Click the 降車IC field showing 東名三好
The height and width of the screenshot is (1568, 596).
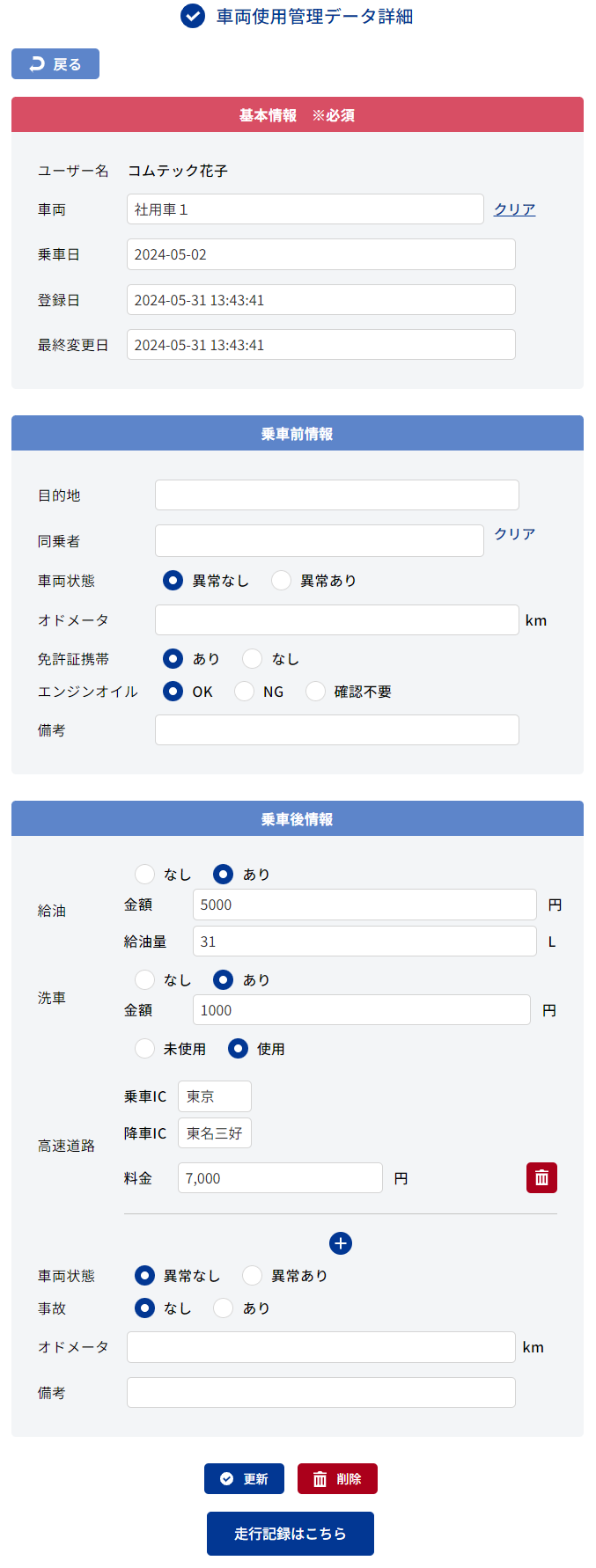point(215,1133)
